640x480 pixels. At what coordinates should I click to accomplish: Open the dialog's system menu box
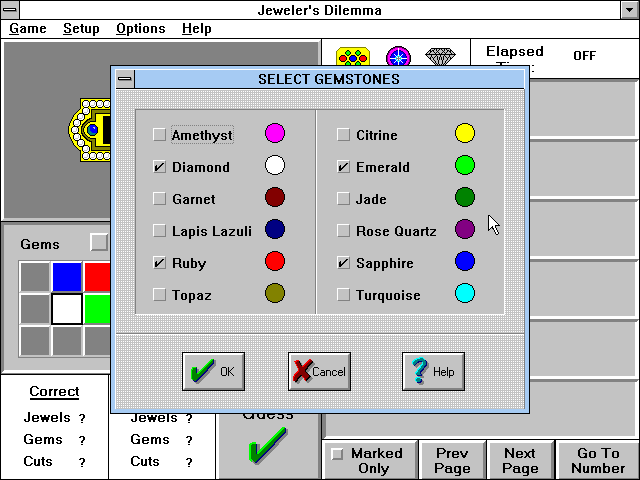(125, 79)
